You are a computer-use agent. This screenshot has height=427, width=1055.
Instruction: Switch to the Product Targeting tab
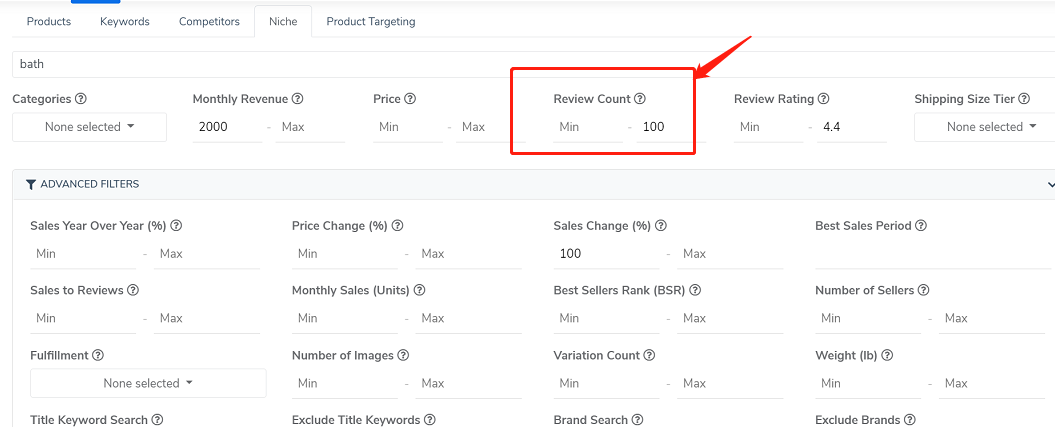pos(371,22)
